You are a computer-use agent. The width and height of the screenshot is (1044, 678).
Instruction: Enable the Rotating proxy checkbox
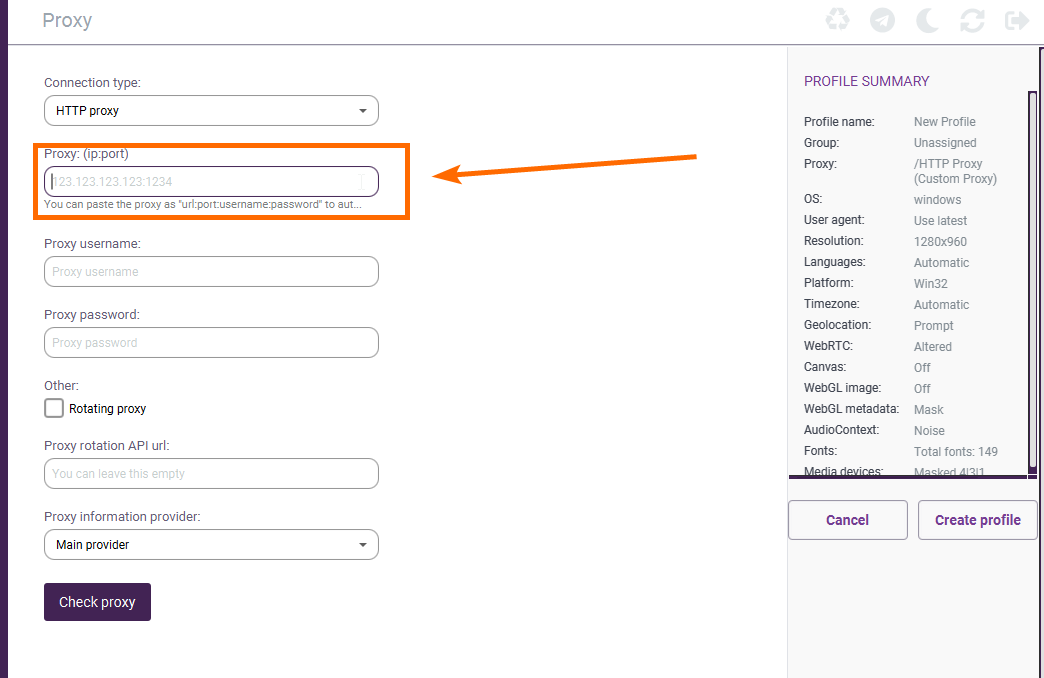(x=54, y=408)
